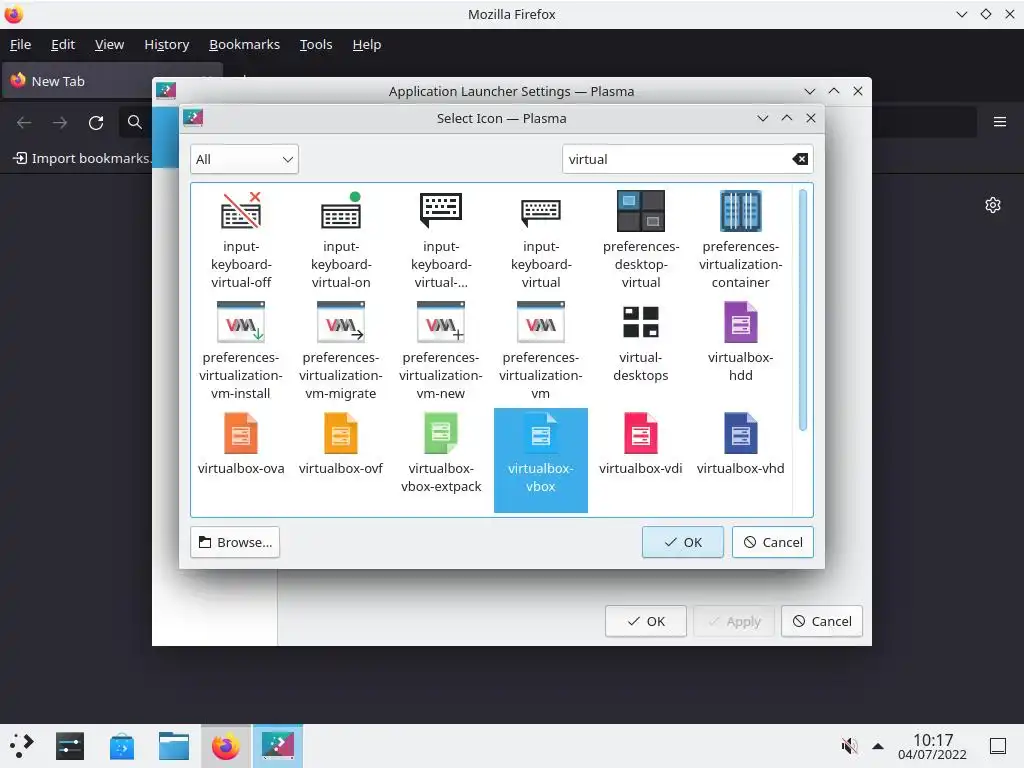
Task: Go forward in Firefox
Action: 60,122
